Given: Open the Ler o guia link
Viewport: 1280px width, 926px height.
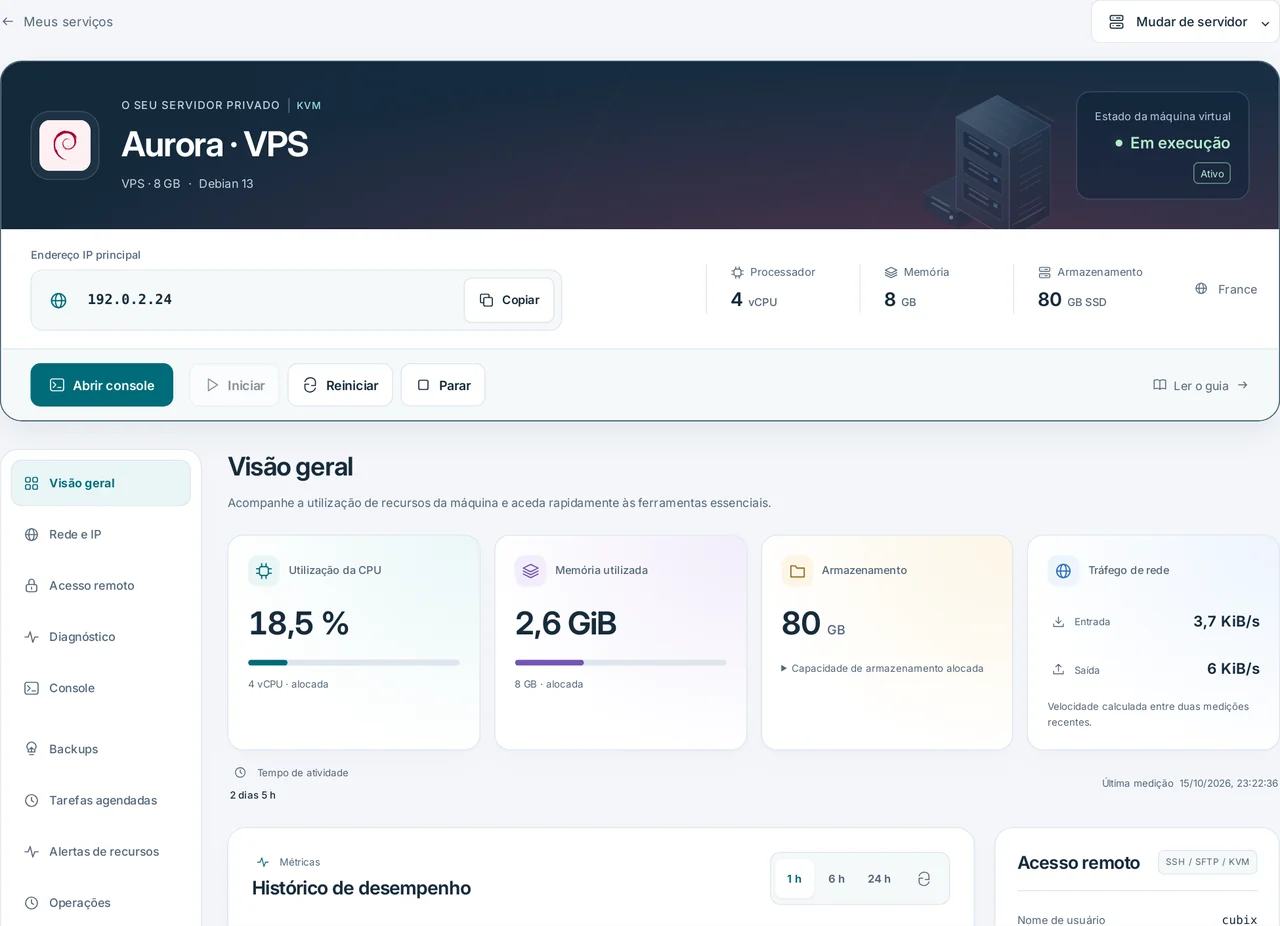Looking at the screenshot, I should [x=1200, y=385].
